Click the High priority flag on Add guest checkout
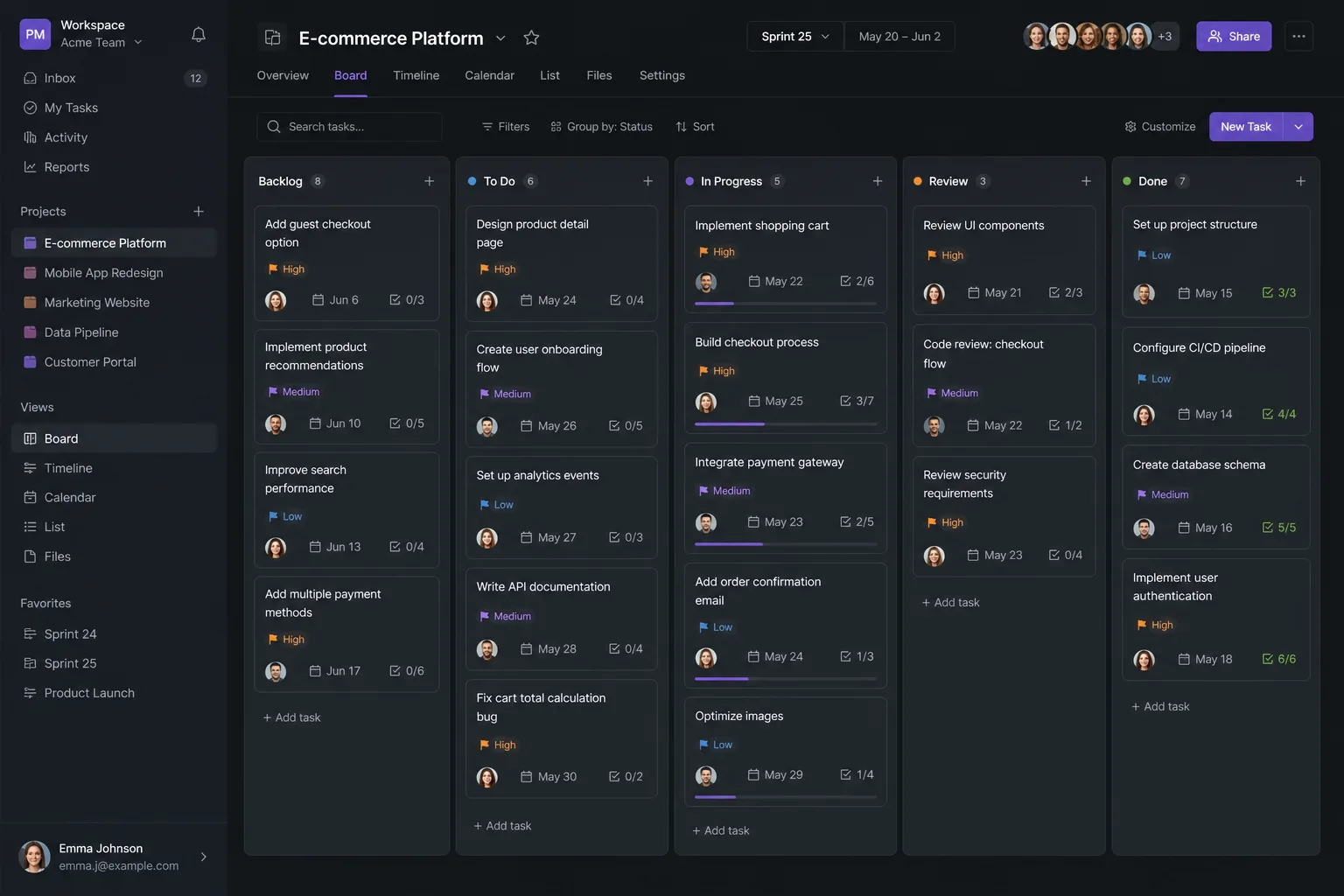The width and height of the screenshot is (1344, 896). coord(273,269)
